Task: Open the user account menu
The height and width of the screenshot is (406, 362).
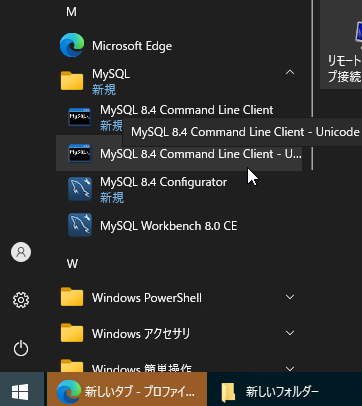Action: pyautogui.click(x=21, y=252)
